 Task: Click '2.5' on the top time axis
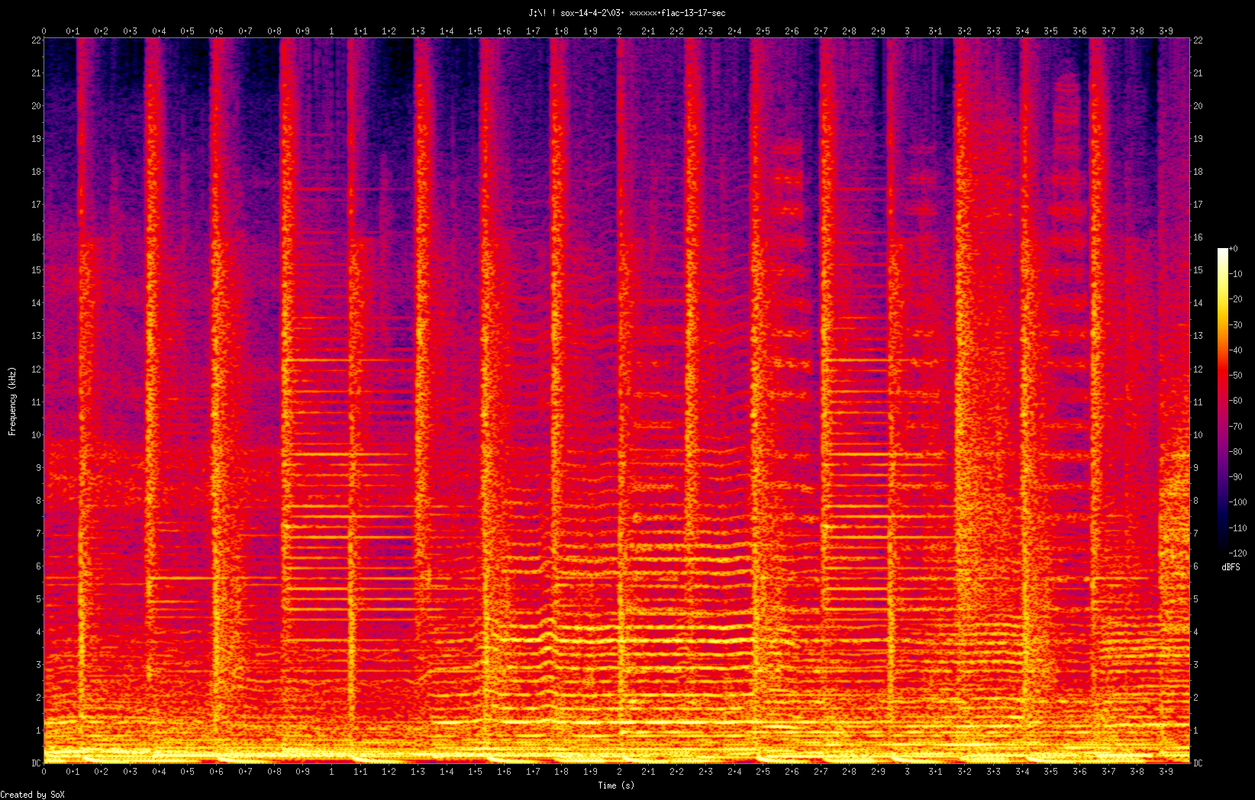coord(762,31)
